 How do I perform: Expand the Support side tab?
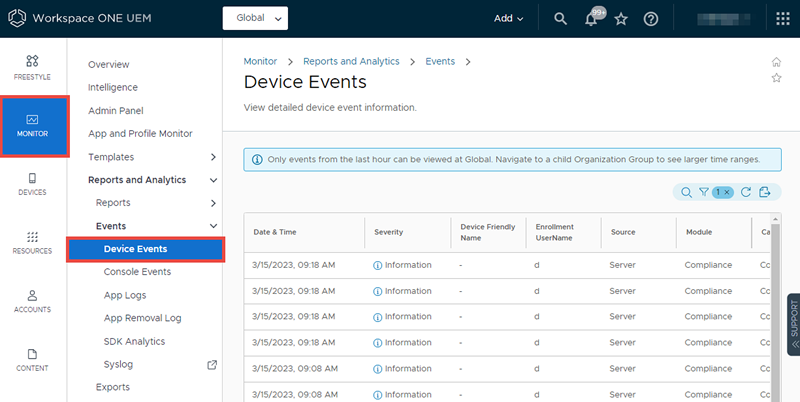click(793, 324)
